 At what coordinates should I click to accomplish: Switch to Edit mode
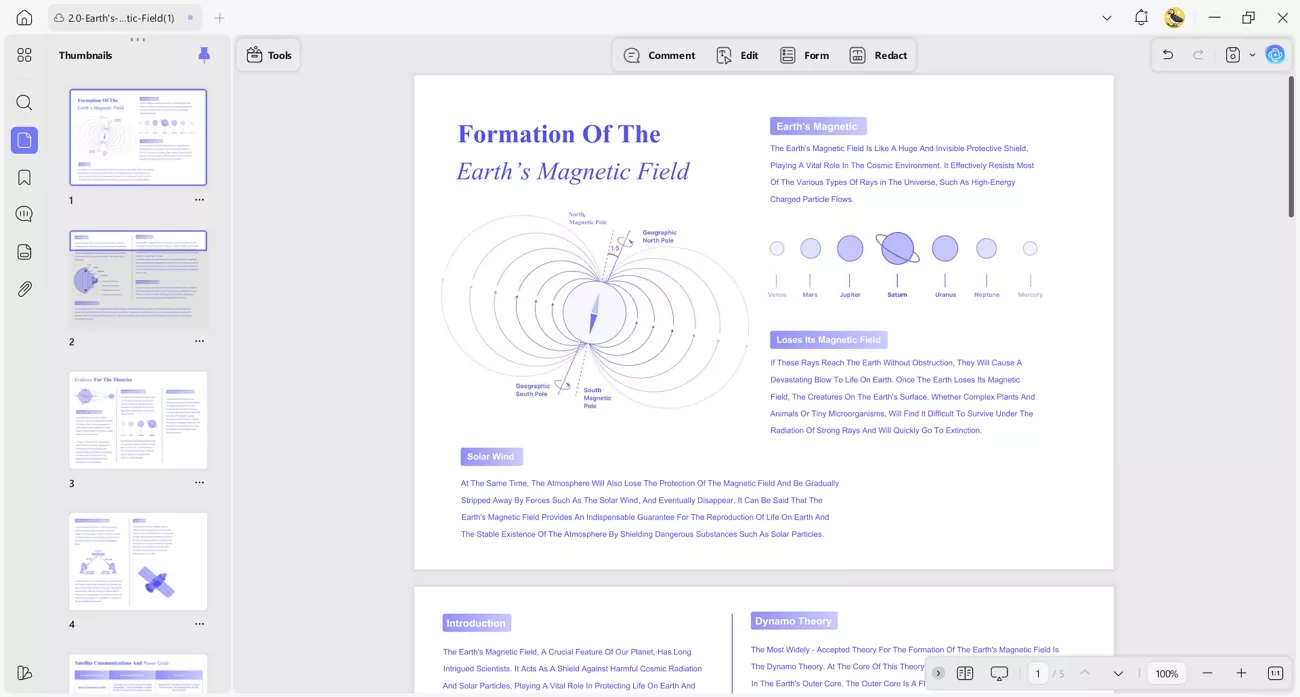(737, 55)
